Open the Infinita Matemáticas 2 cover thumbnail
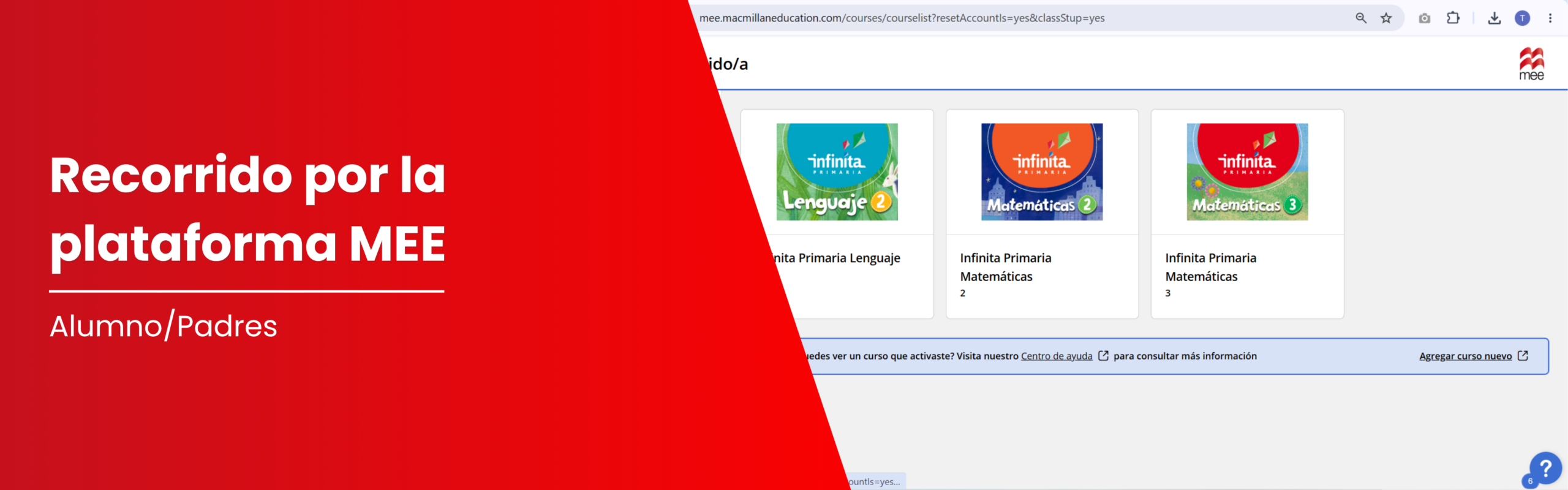 click(x=1042, y=172)
